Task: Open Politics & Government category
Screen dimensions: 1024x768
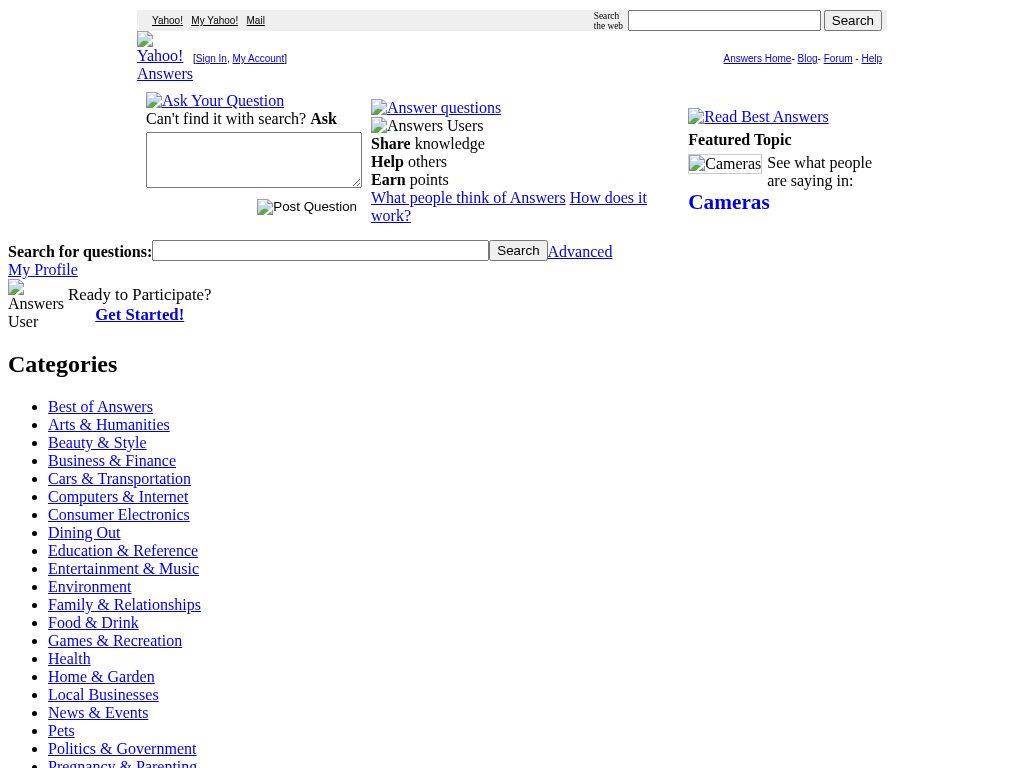Action: (122, 749)
